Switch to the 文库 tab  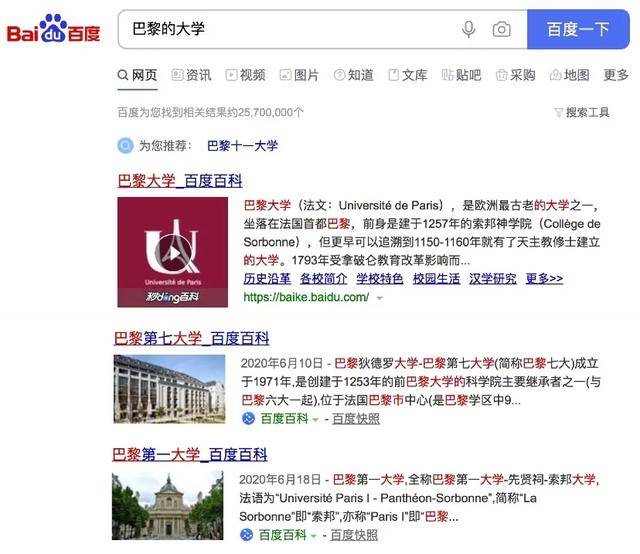pyautogui.click(x=407, y=75)
